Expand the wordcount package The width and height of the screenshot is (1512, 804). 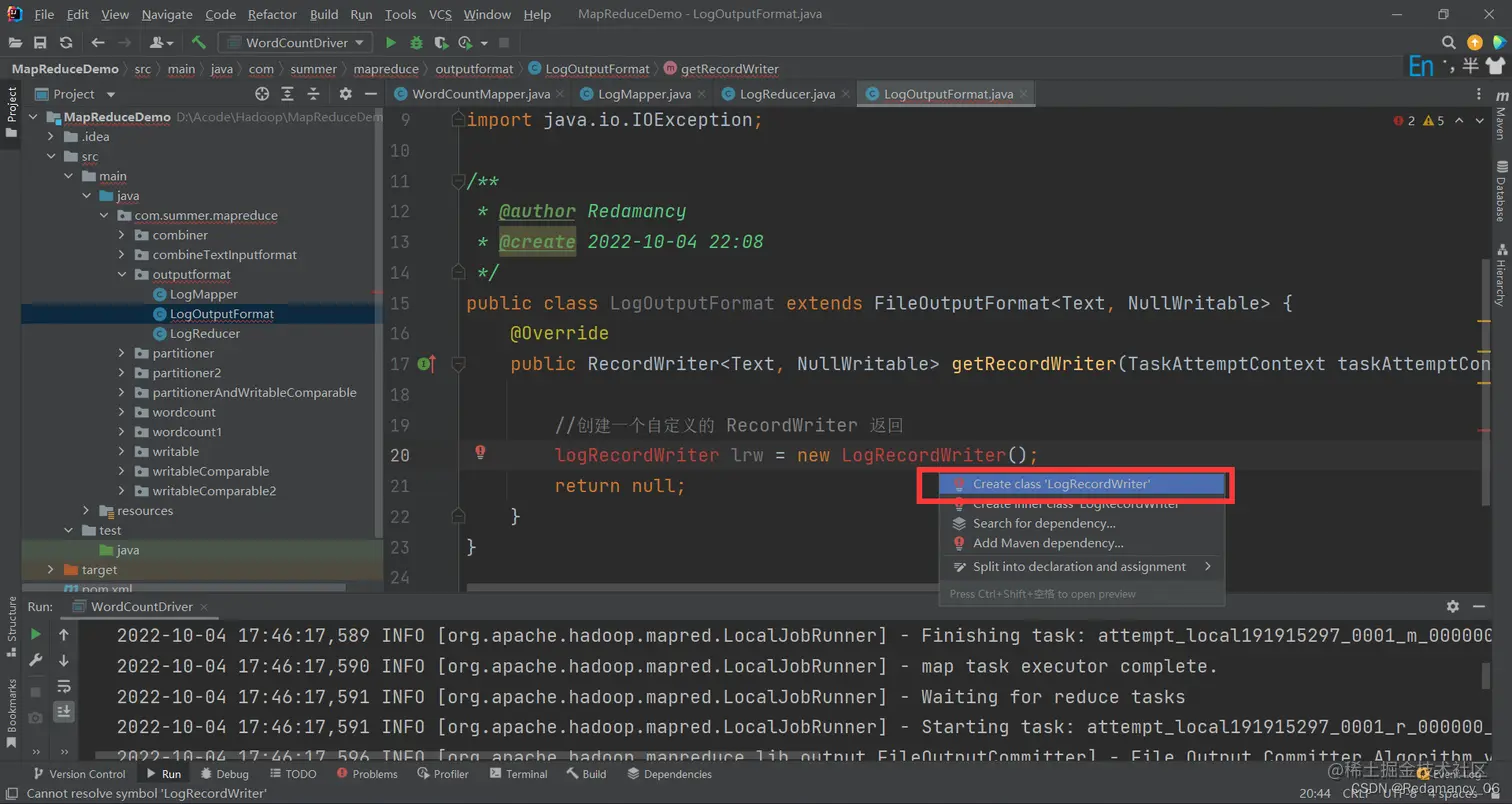(121, 412)
